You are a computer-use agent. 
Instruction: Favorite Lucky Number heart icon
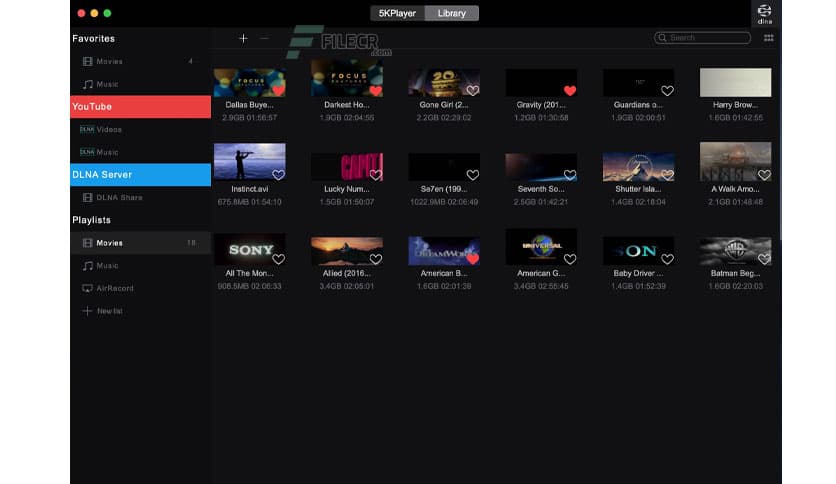[x=375, y=175]
